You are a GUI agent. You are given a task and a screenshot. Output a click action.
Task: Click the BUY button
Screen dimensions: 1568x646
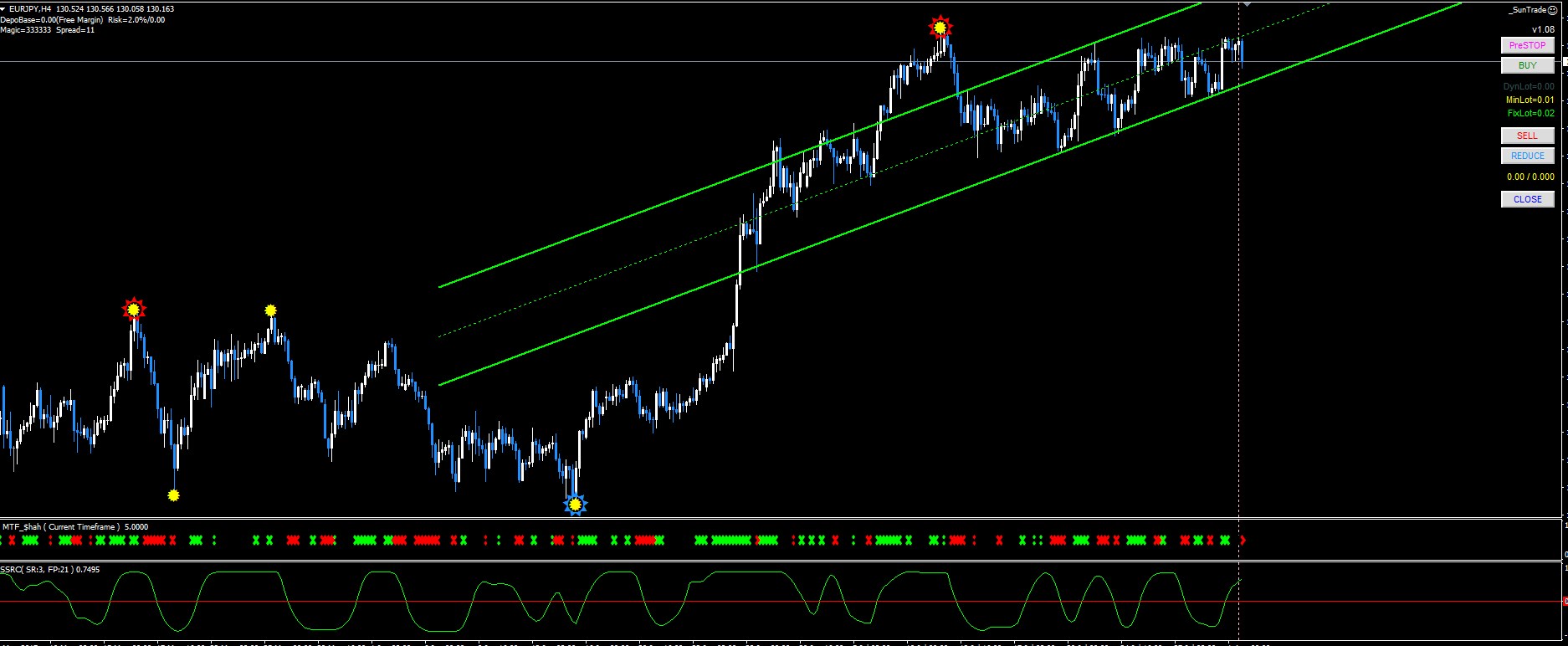click(x=1527, y=65)
